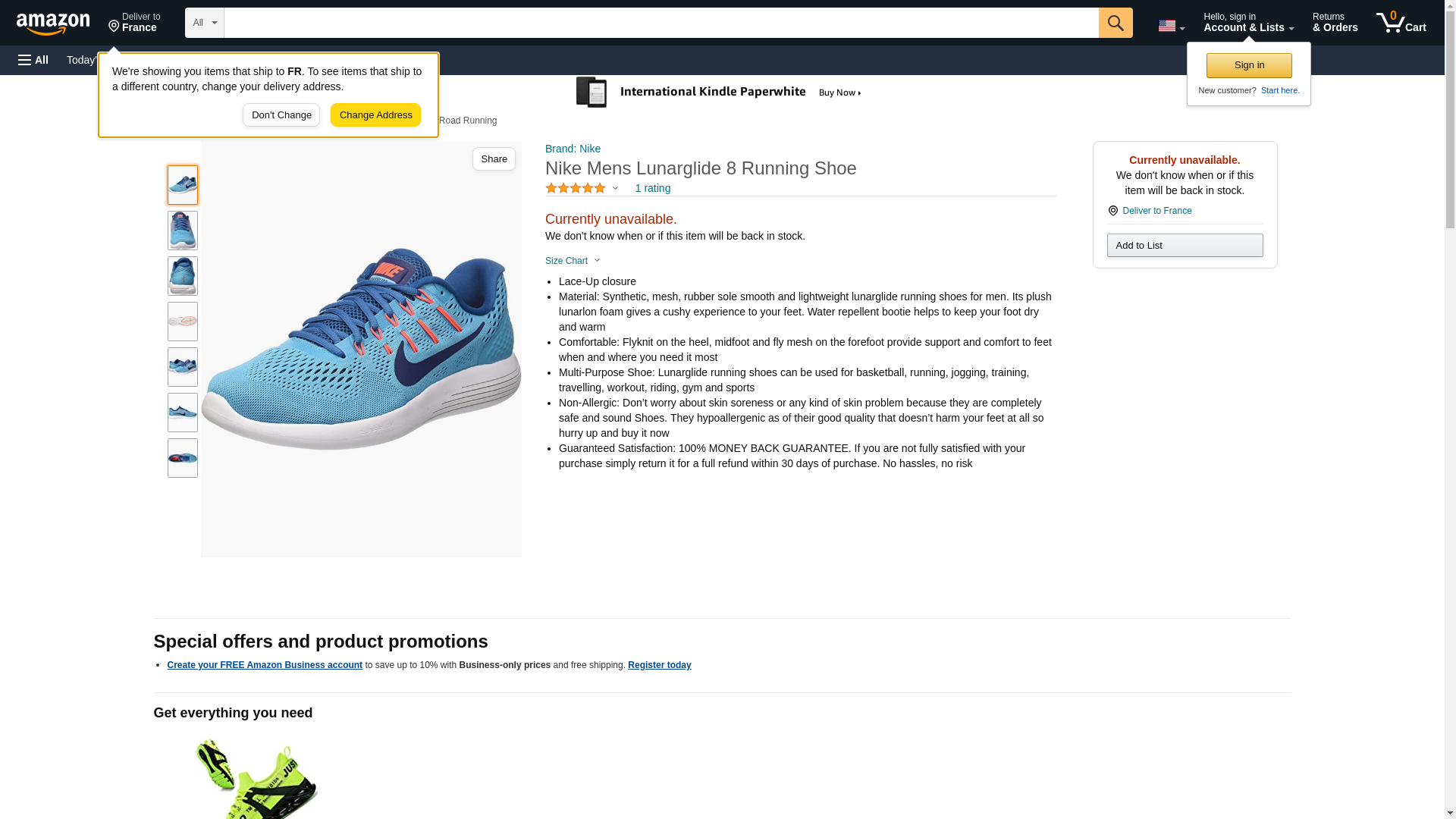Screen dimensions: 1456x819
Task: Click the search magnifier button
Action: (x=1115, y=23)
